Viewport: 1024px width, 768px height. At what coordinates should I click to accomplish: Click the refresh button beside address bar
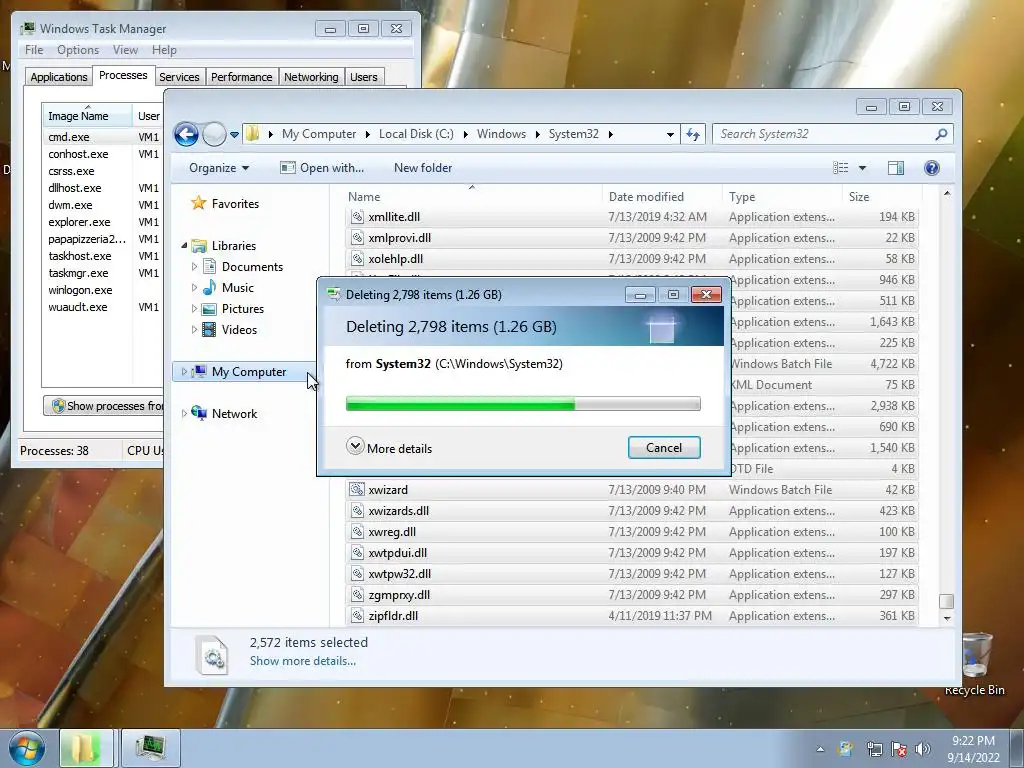[x=693, y=135]
